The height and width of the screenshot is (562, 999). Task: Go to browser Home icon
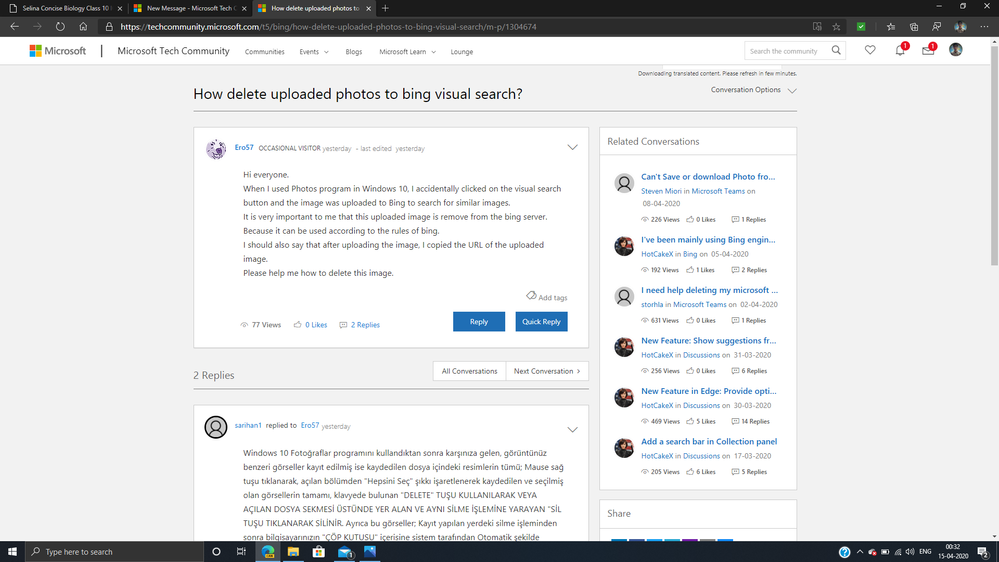83,27
